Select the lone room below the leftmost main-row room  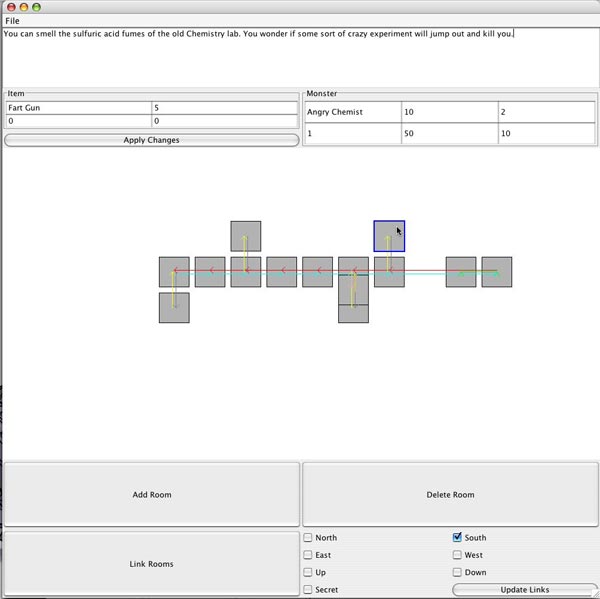coord(174,308)
